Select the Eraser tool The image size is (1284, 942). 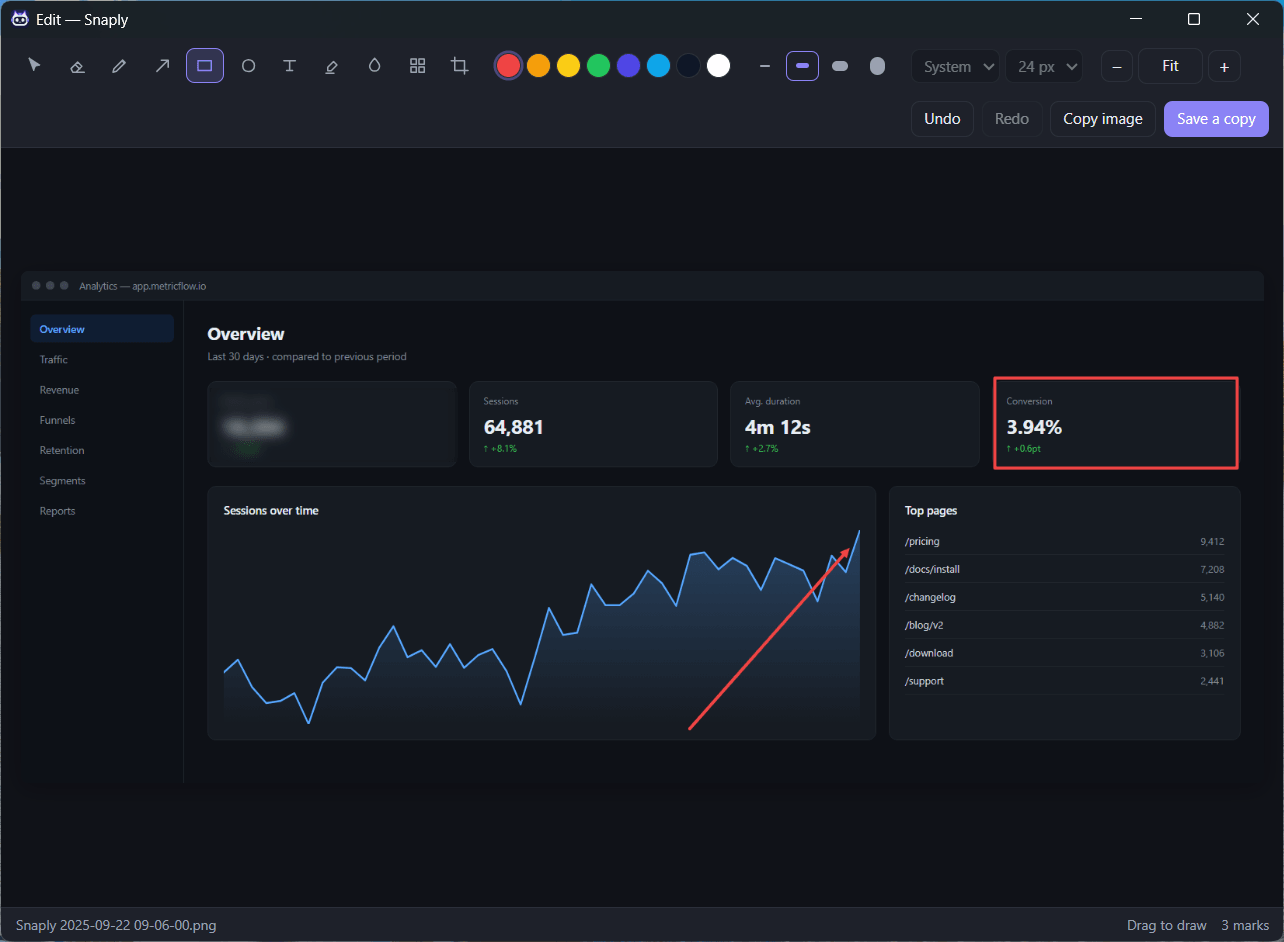[77, 66]
